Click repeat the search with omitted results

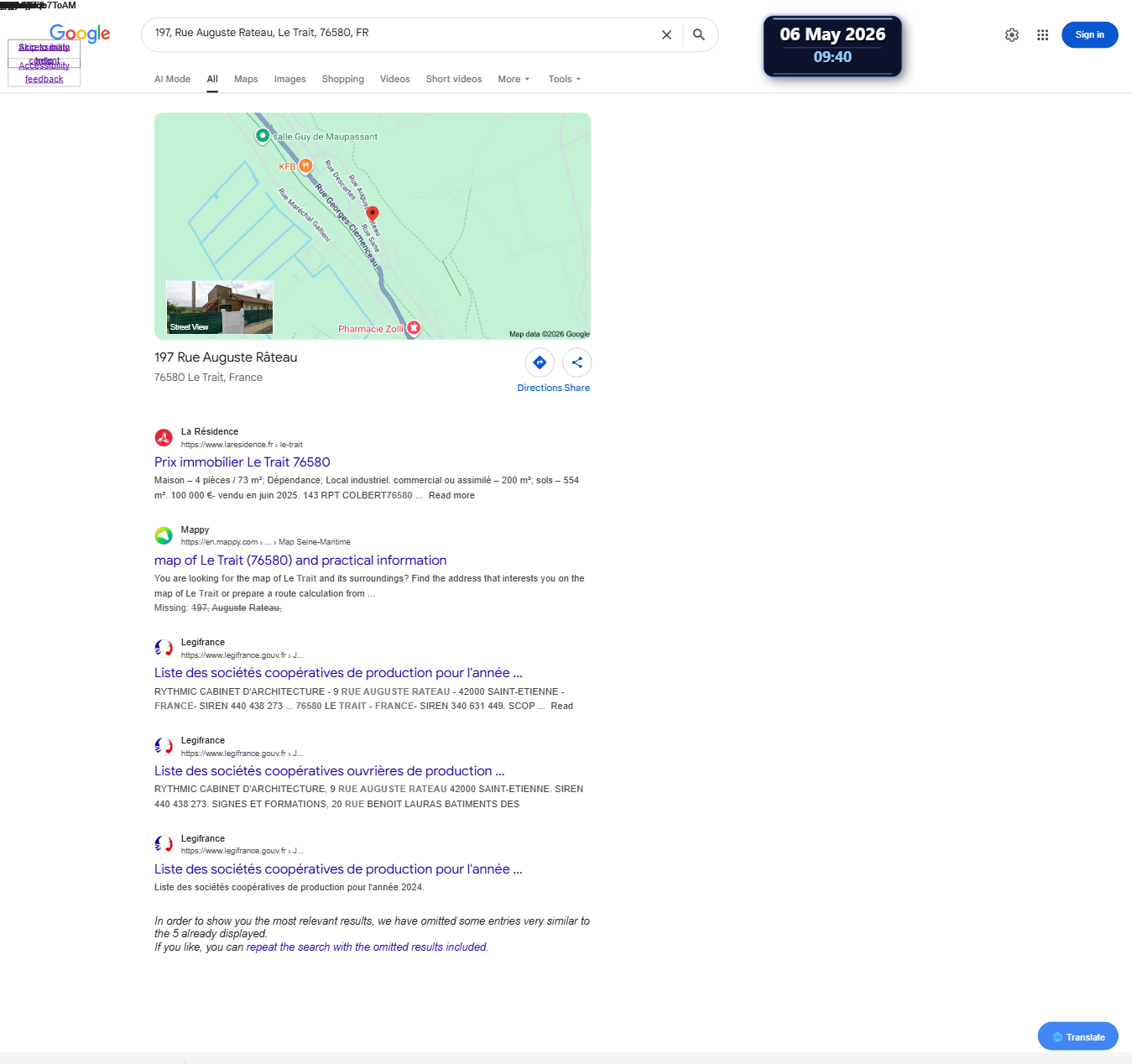[367, 947]
